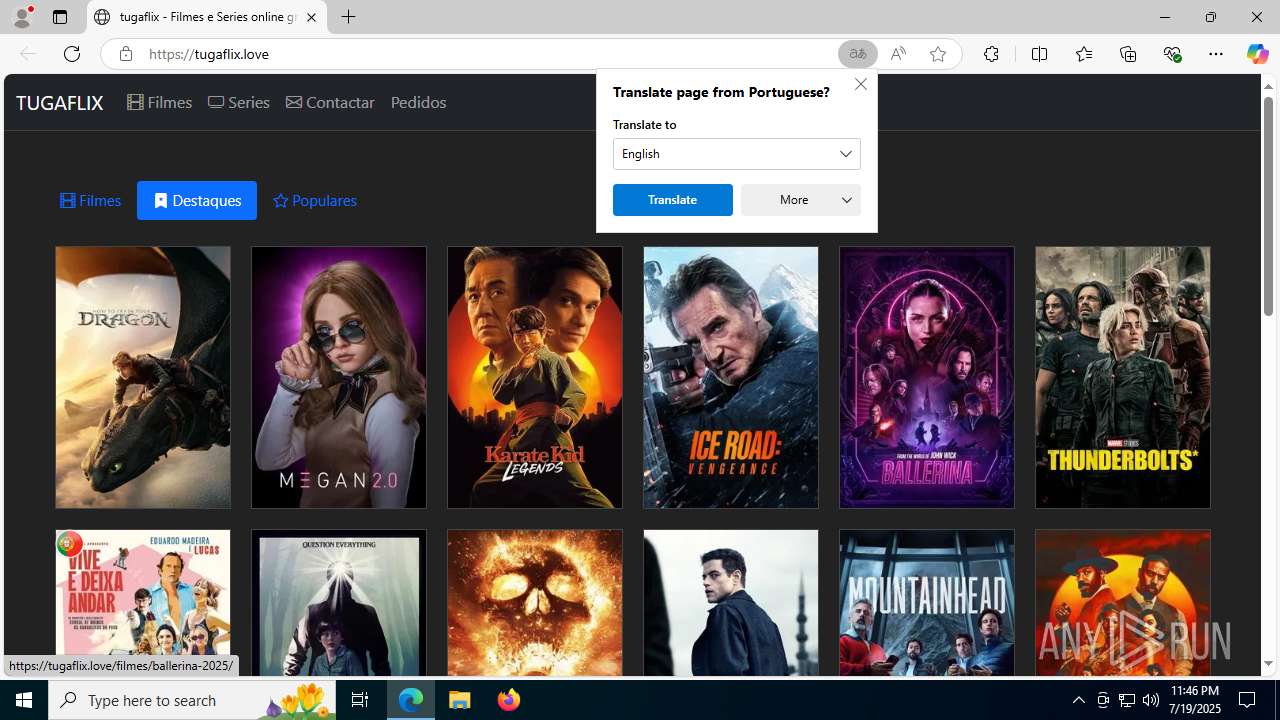Screen dimensions: 1280x720
Task: Open the Mountainhead poster
Action: pos(927,603)
